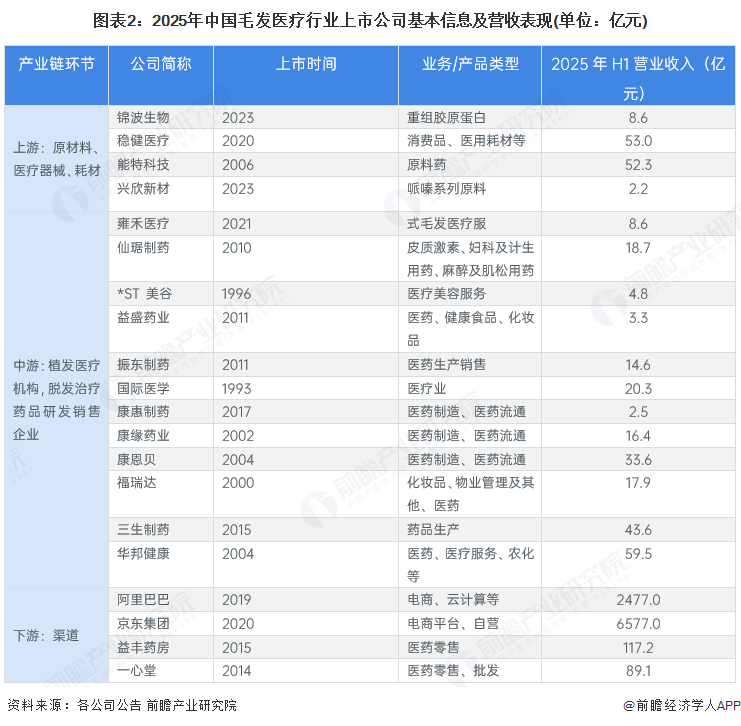This screenshot has width=741, height=726.
Task: Click revenue value 43.6
Action: (638, 529)
